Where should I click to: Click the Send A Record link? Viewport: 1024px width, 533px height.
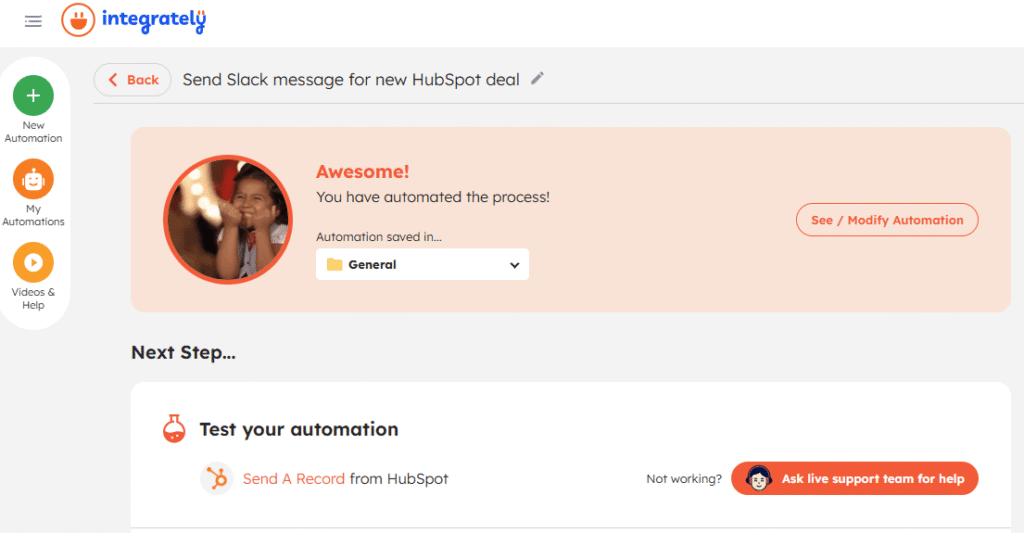(294, 479)
